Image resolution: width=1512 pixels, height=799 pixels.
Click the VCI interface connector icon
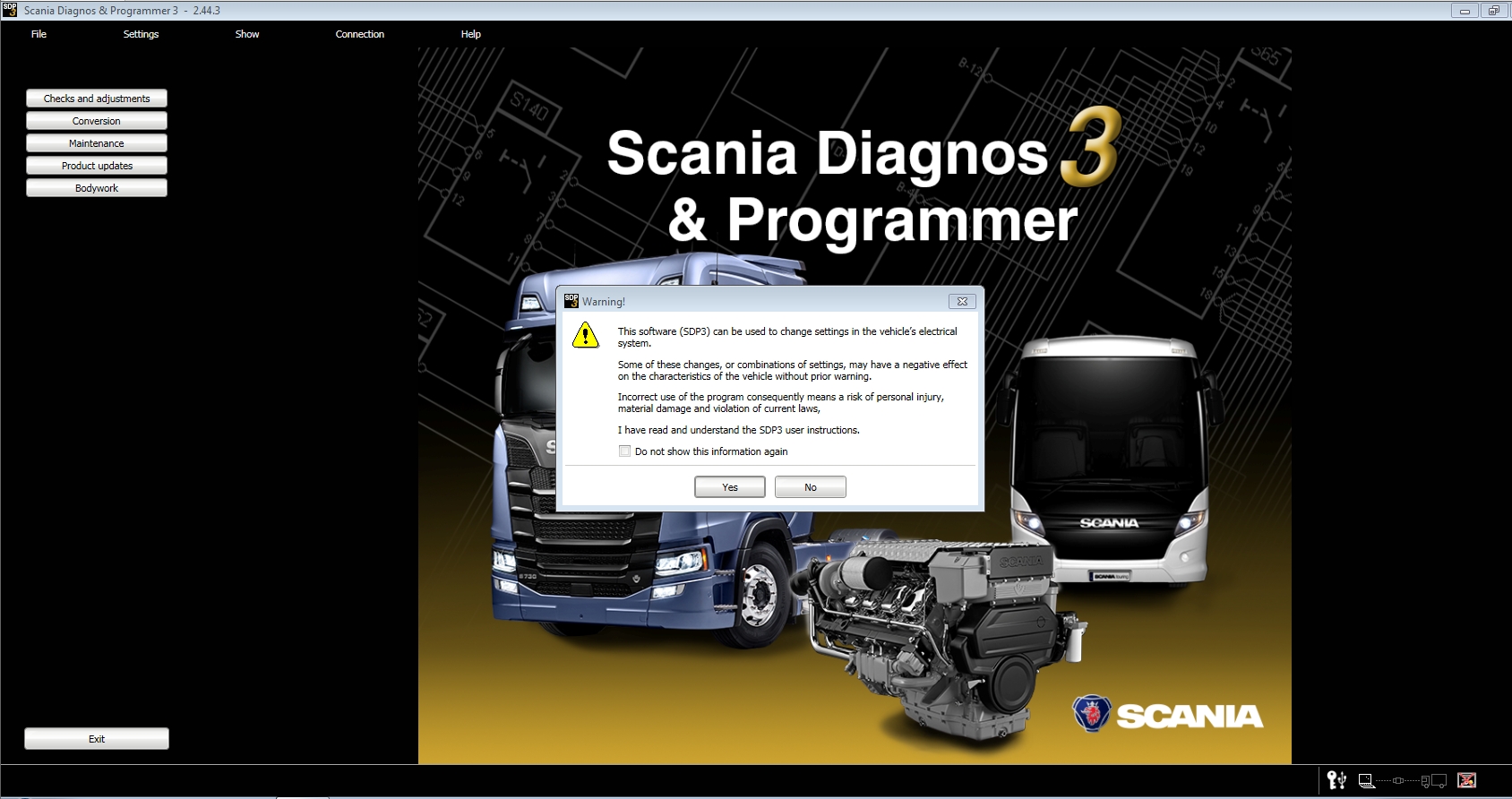coord(1397,781)
